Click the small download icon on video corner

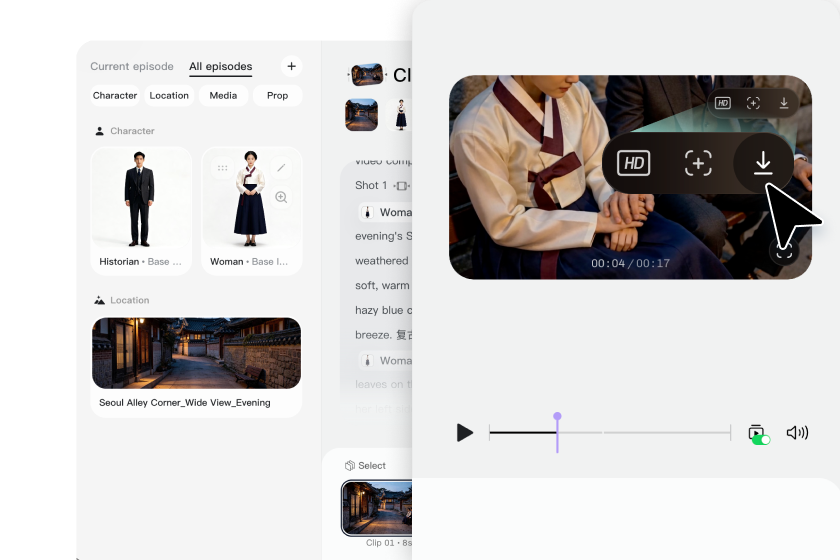click(784, 103)
